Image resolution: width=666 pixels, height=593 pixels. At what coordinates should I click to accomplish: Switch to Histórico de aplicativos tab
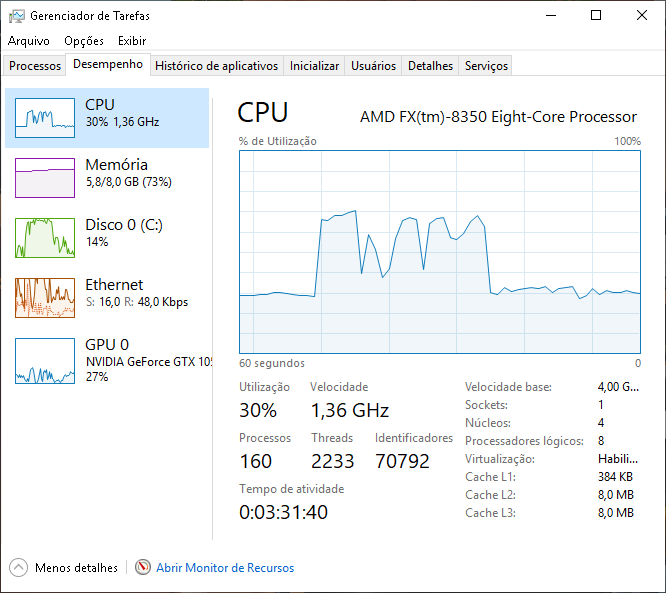tap(217, 66)
